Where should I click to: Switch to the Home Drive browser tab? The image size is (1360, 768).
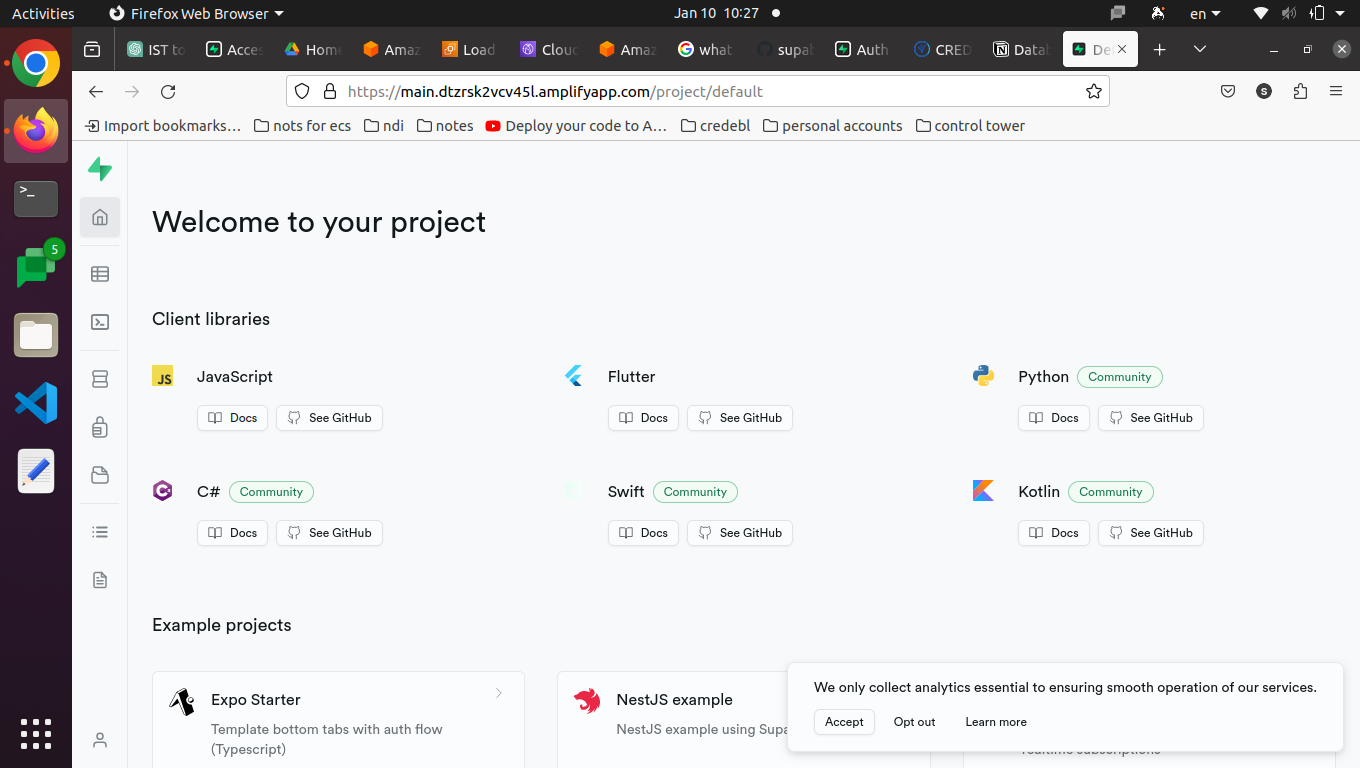click(313, 49)
